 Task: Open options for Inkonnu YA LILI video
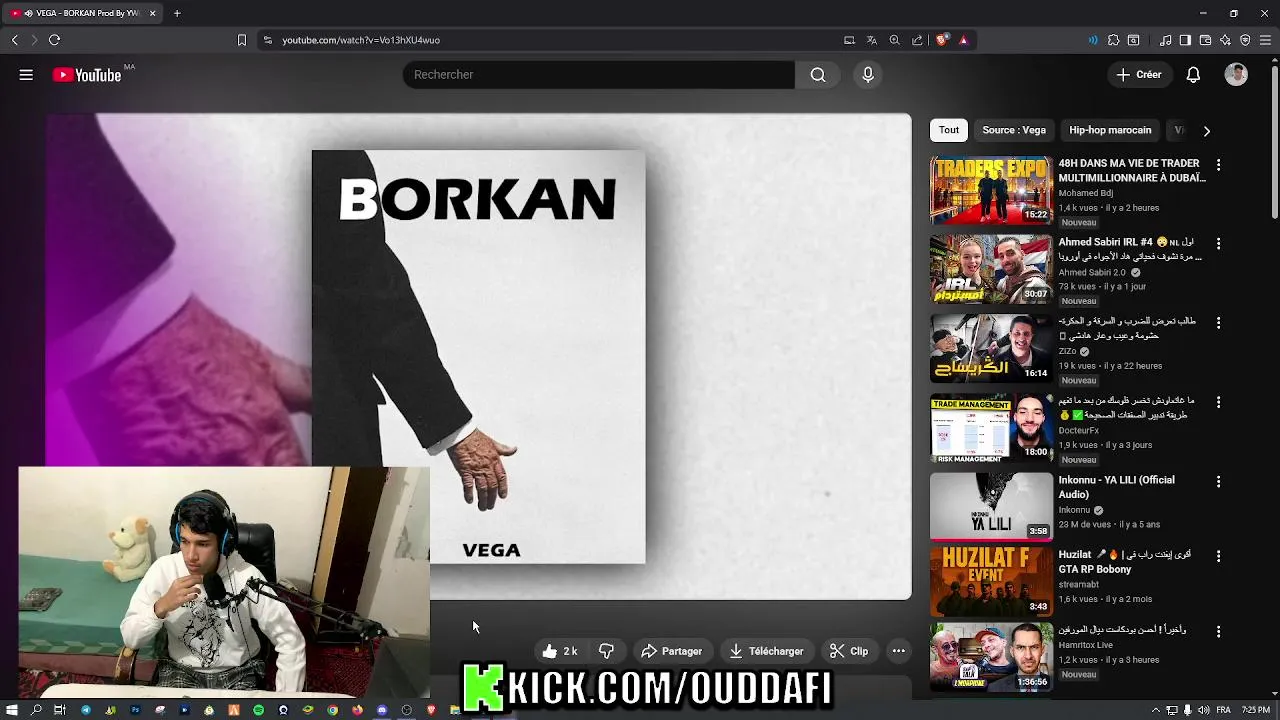pyautogui.click(x=1218, y=481)
